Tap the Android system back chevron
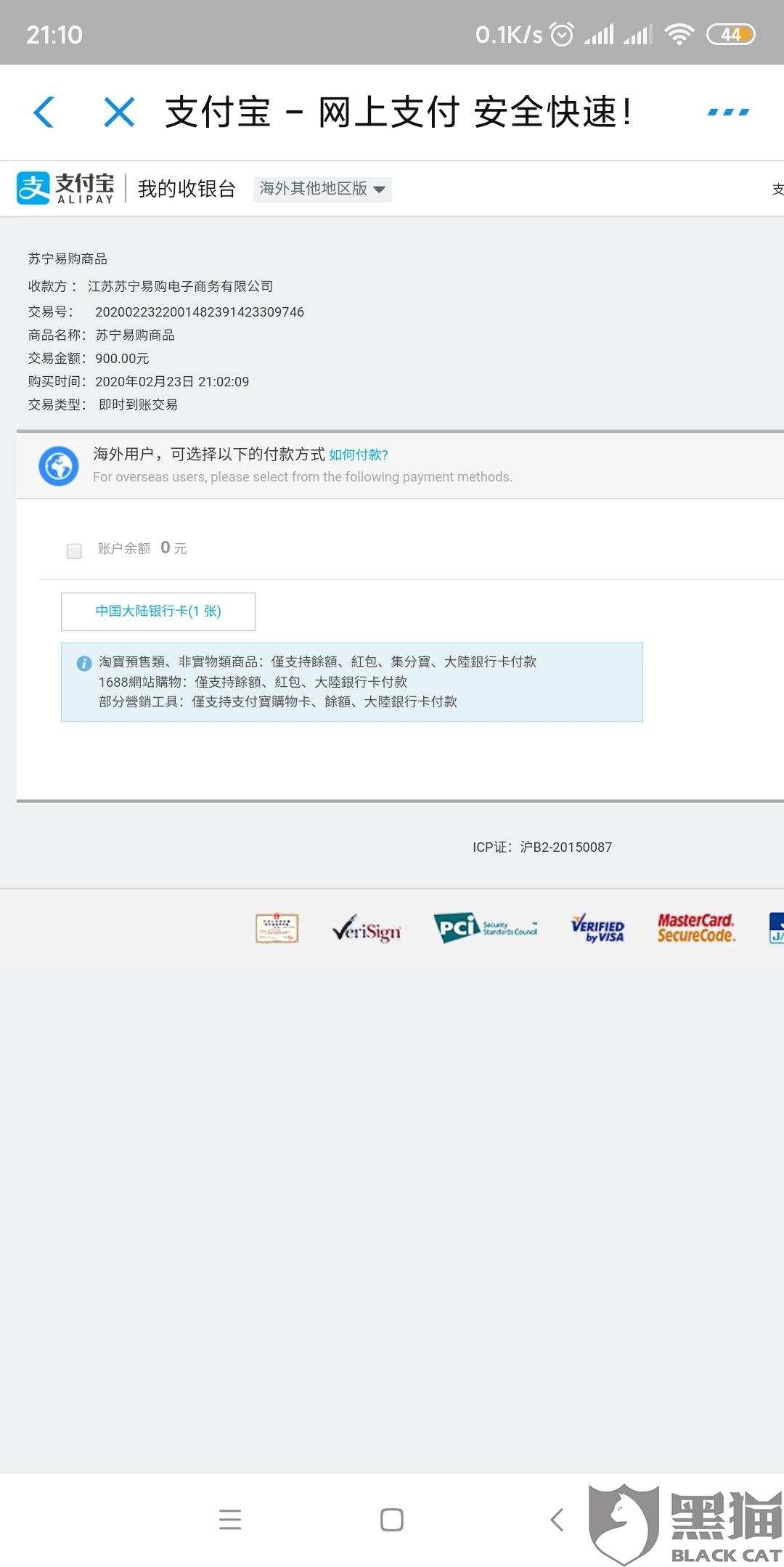Viewport: 784px width, 1567px height. point(557,1519)
